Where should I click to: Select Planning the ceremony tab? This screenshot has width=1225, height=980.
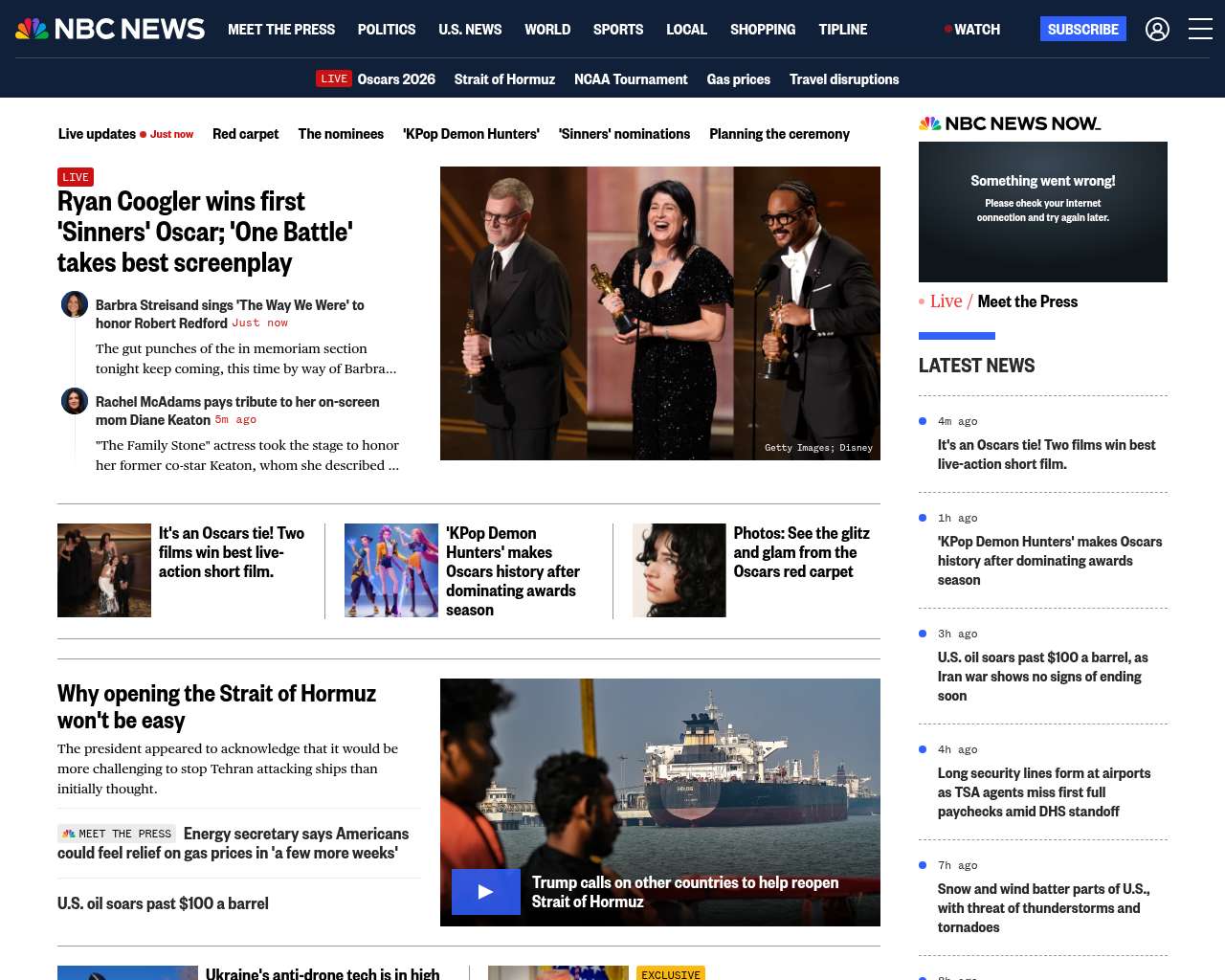[779, 134]
